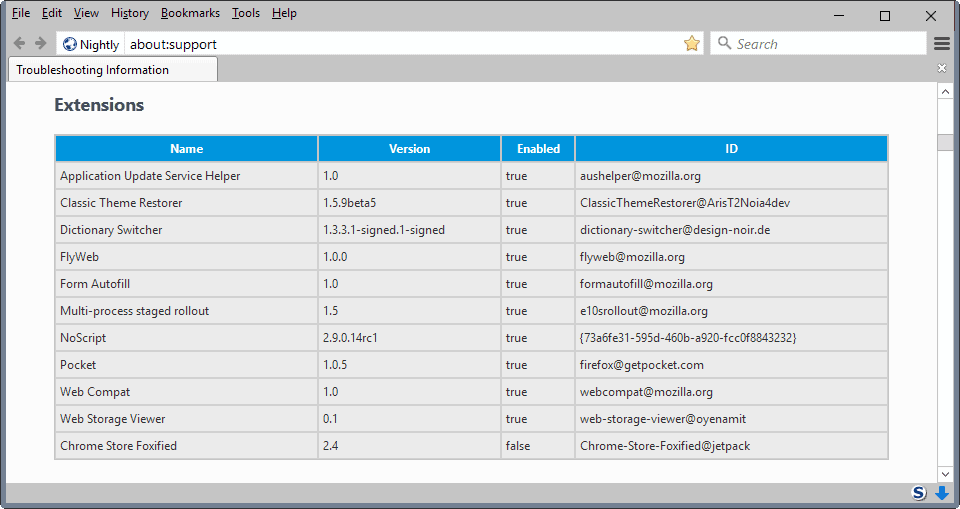Open the Bookmarks menu
The width and height of the screenshot is (960, 509).
190,13
